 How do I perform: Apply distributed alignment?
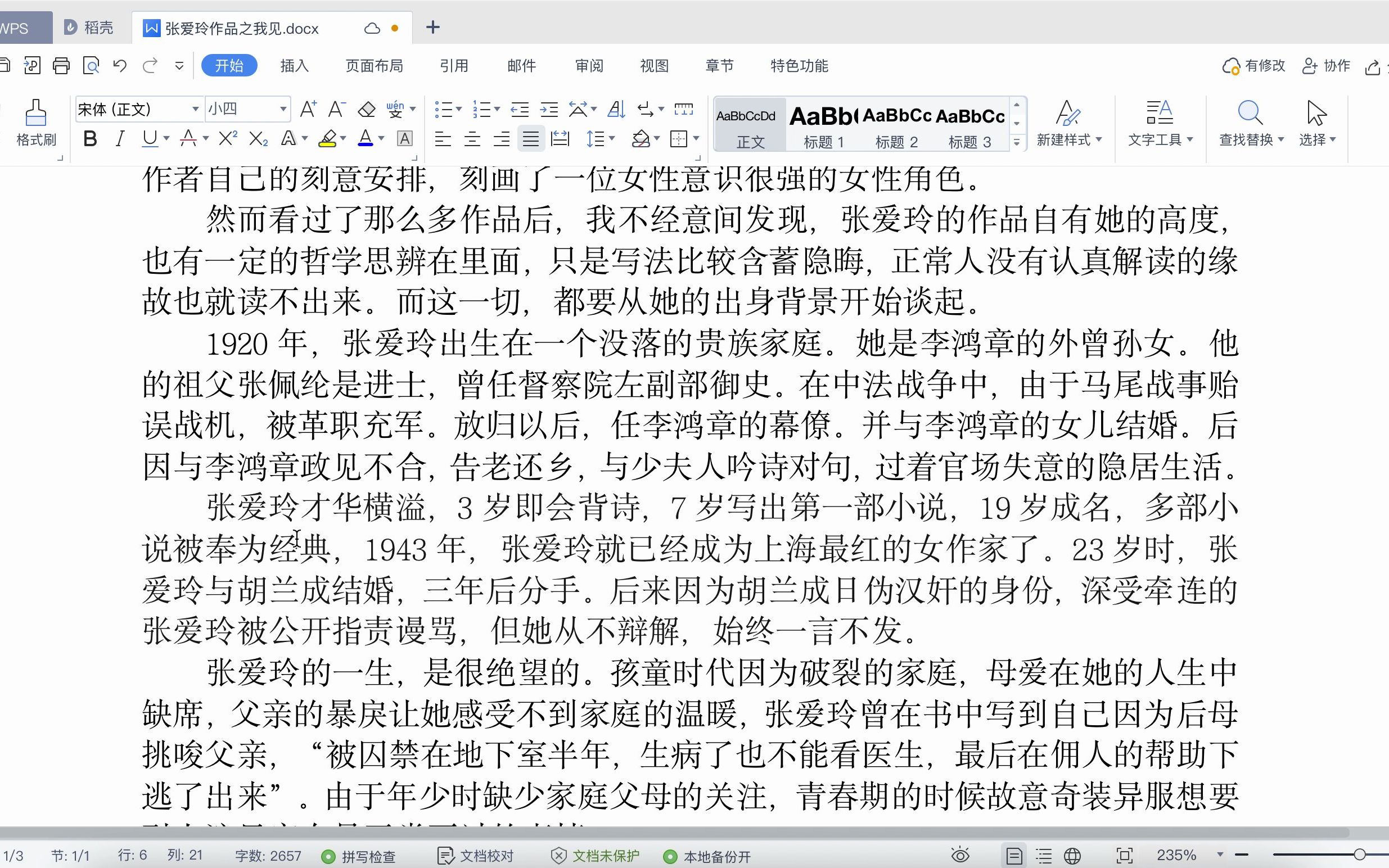560,139
